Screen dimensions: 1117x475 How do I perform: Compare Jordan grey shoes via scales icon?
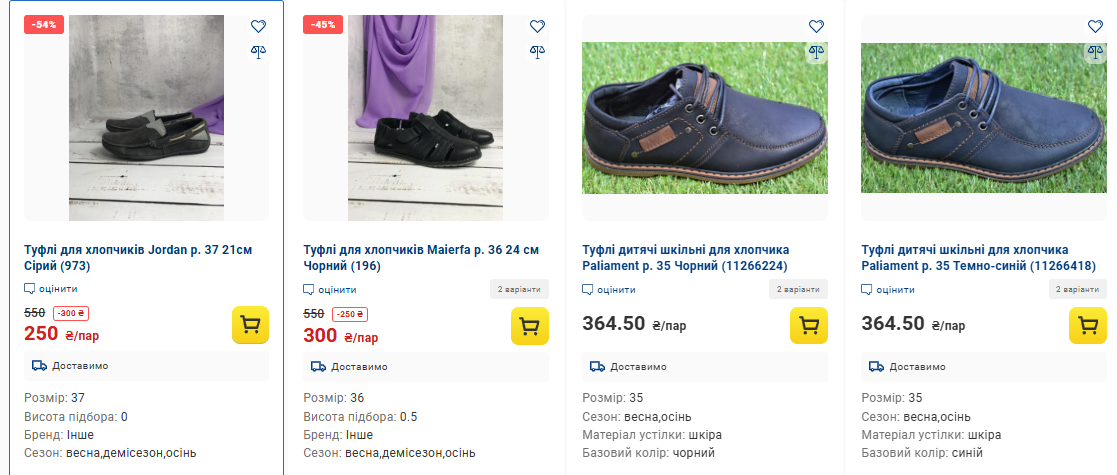coord(258,50)
